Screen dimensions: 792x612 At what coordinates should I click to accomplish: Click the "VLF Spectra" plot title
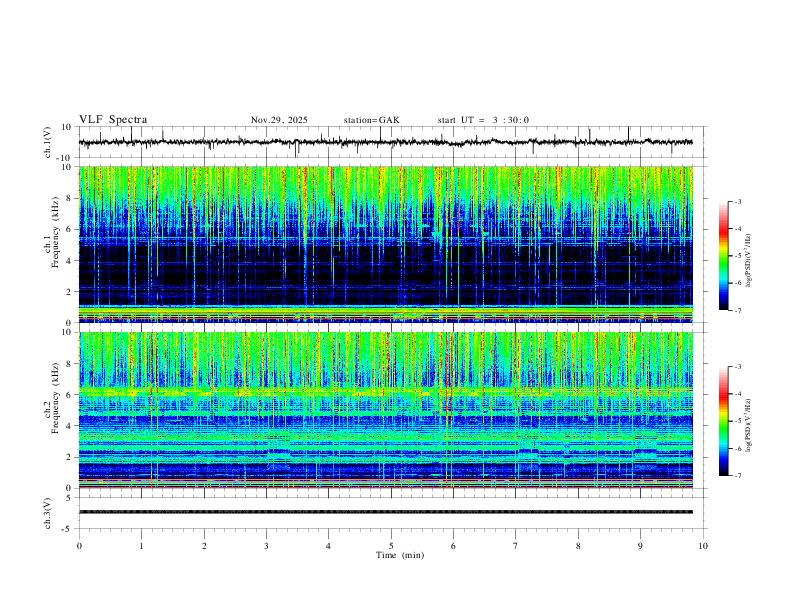113,120
